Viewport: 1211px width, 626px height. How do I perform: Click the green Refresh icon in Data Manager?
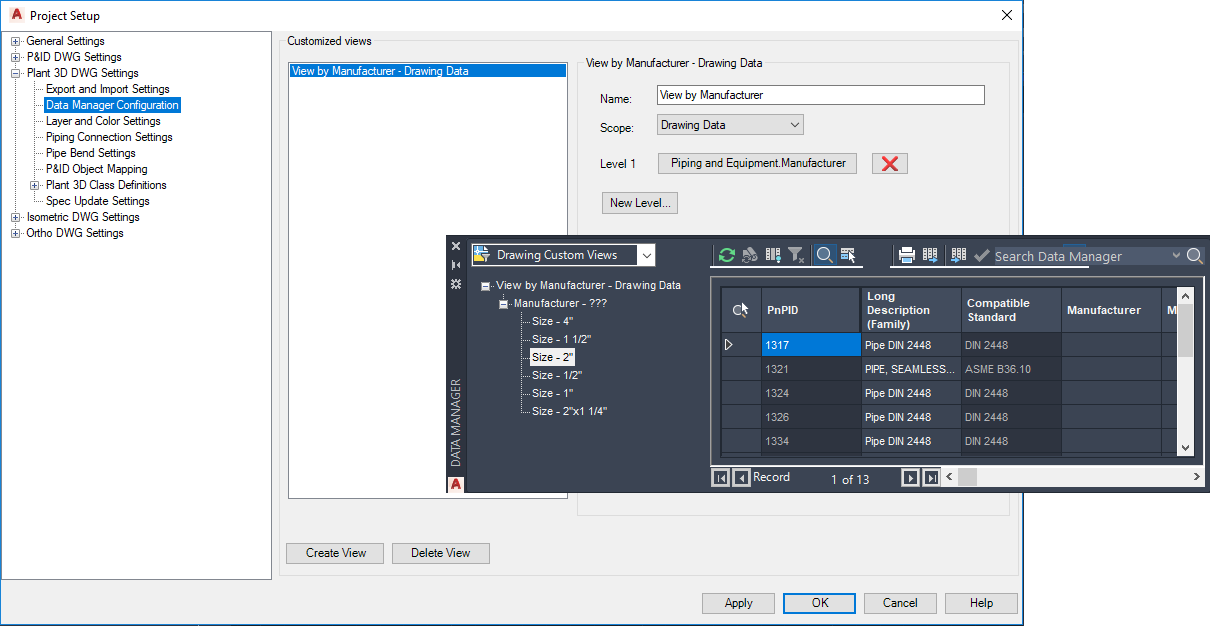[x=727, y=255]
